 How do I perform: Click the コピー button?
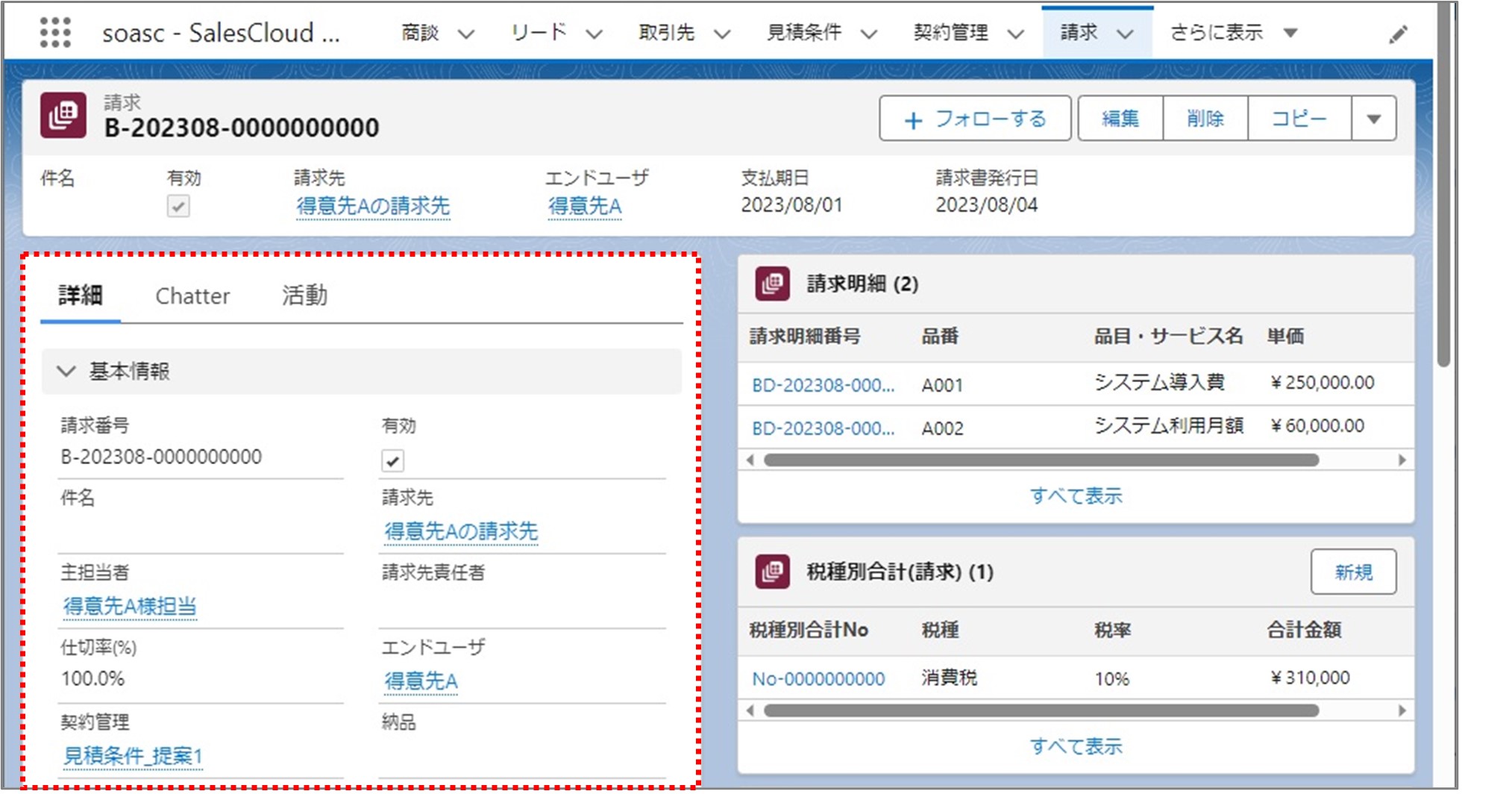(x=1299, y=119)
